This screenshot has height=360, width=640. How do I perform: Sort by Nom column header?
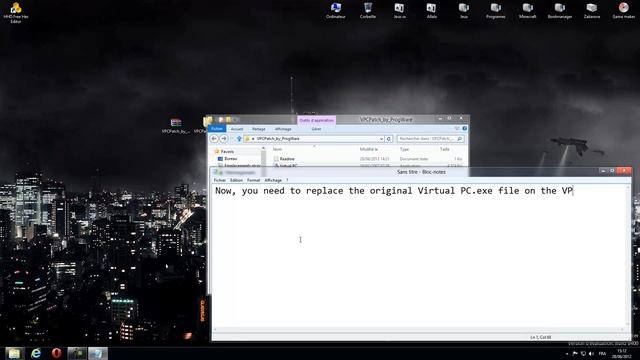(x=278, y=149)
